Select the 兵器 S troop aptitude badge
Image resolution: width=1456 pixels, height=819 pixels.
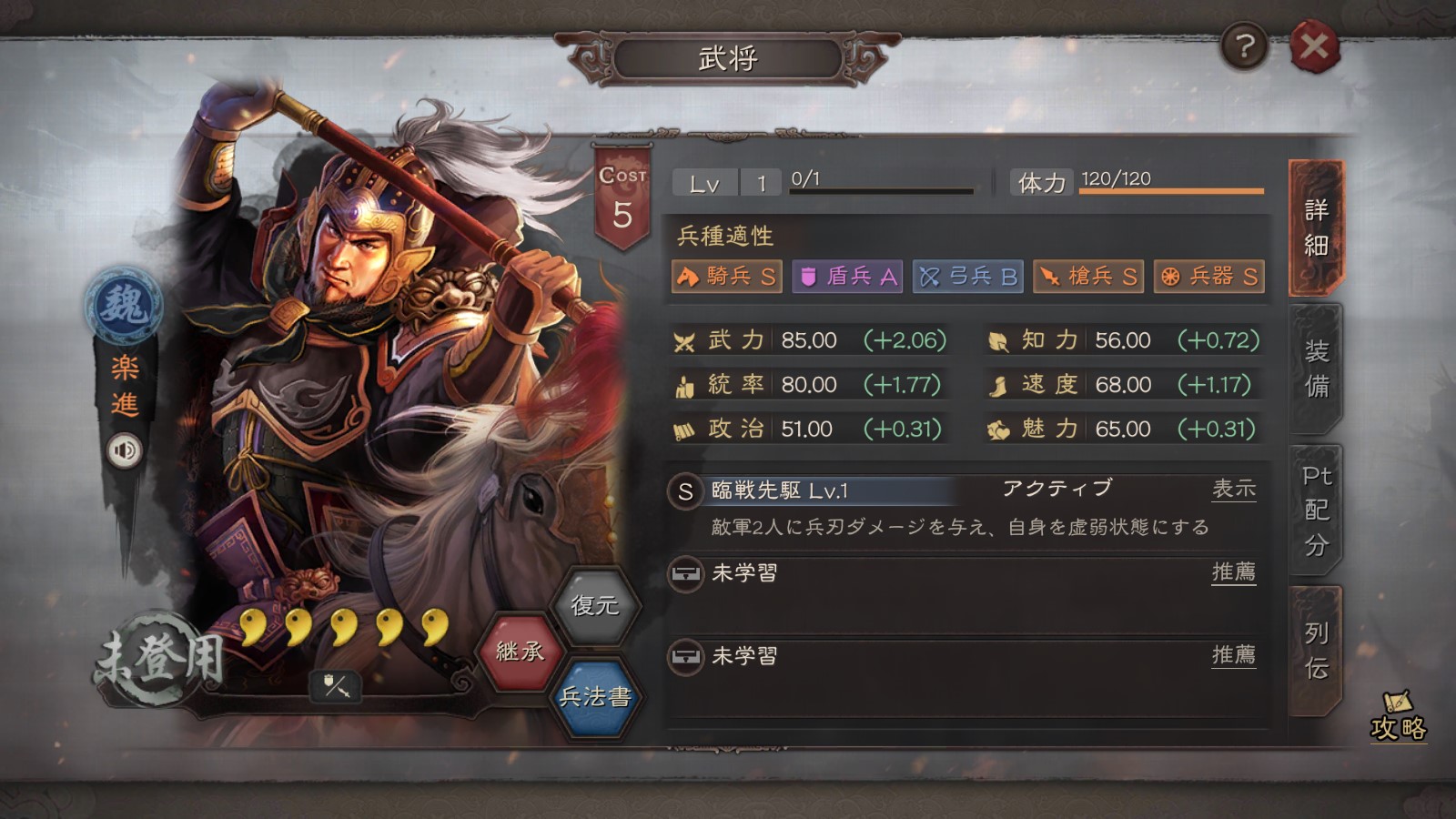1209,276
